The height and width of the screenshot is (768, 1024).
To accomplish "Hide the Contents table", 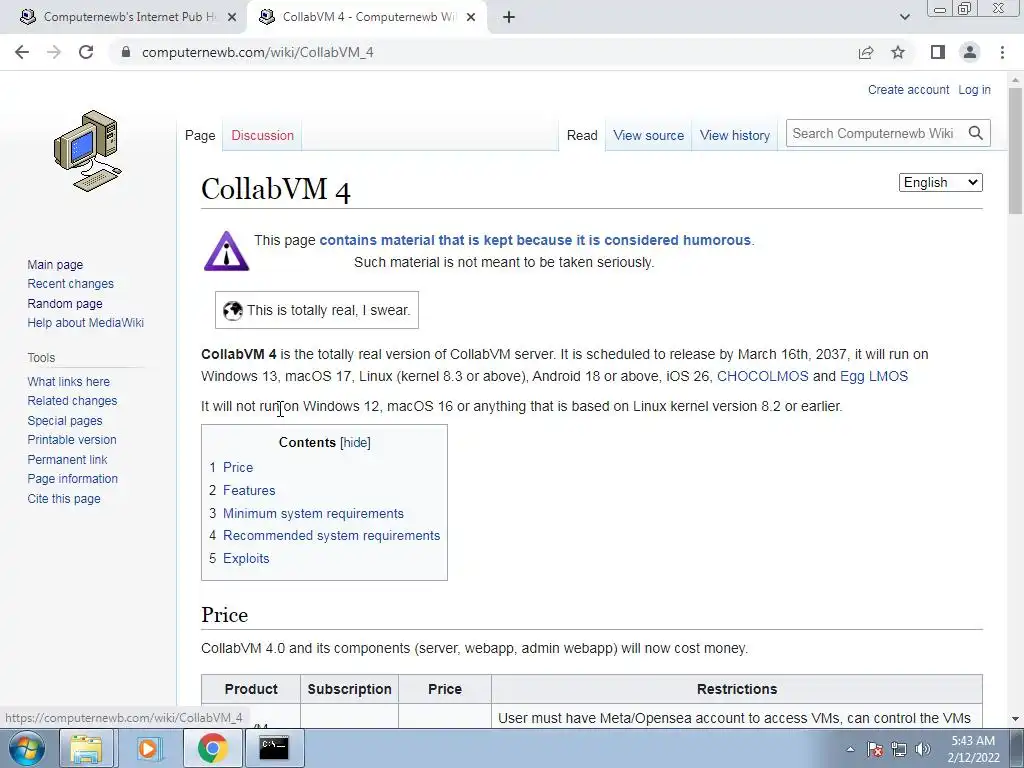I will coord(355,442).
